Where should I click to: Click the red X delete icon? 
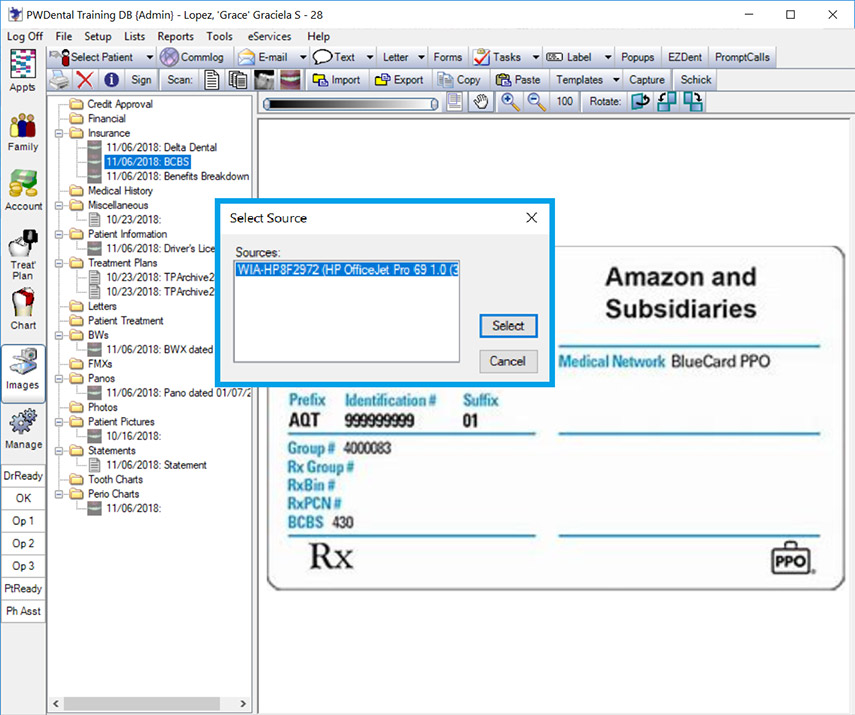pos(85,80)
